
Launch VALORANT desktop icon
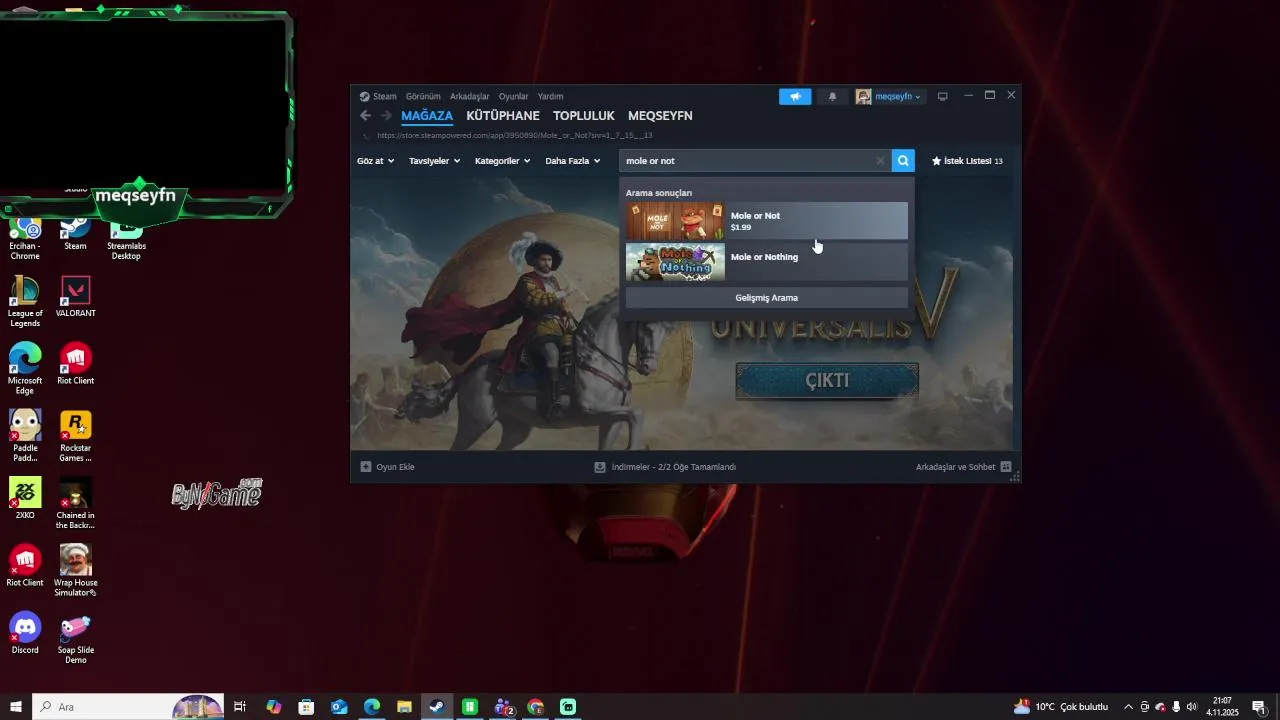pyautogui.click(x=75, y=297)
